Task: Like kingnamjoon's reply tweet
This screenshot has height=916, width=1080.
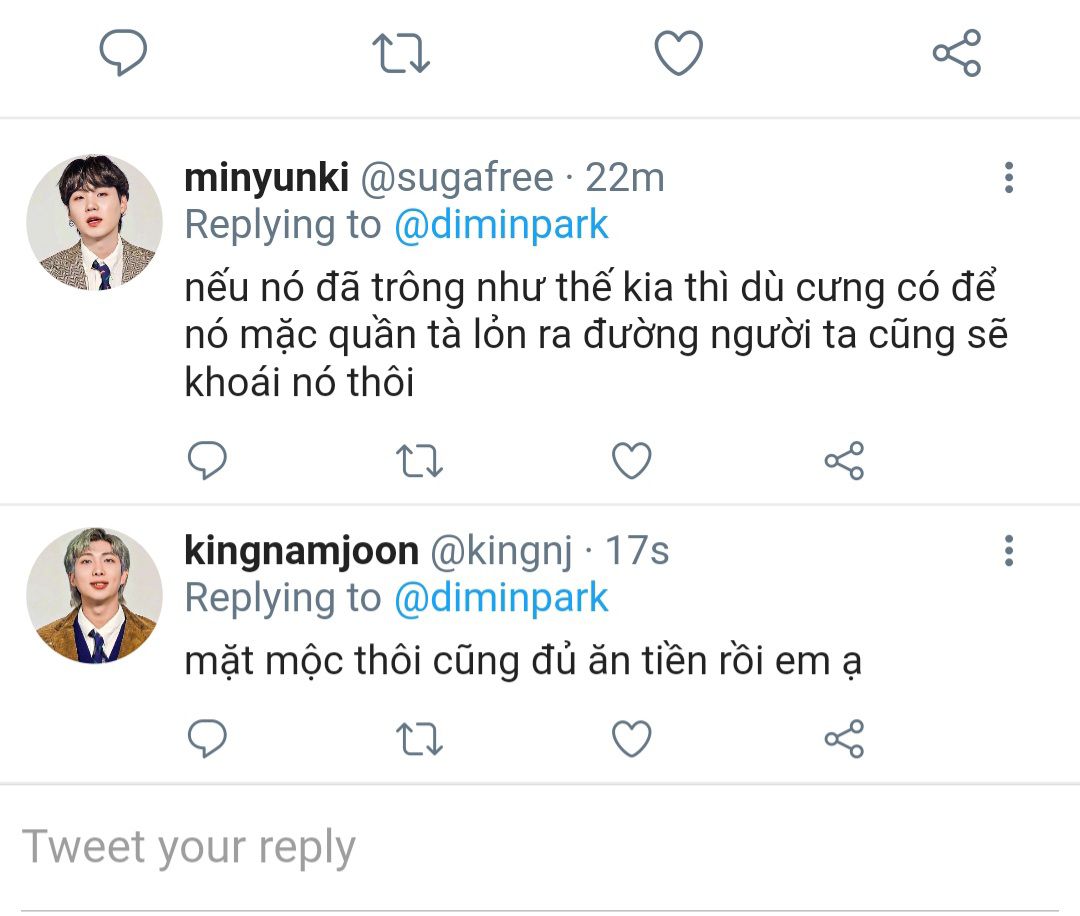Action: click(632, 739)
